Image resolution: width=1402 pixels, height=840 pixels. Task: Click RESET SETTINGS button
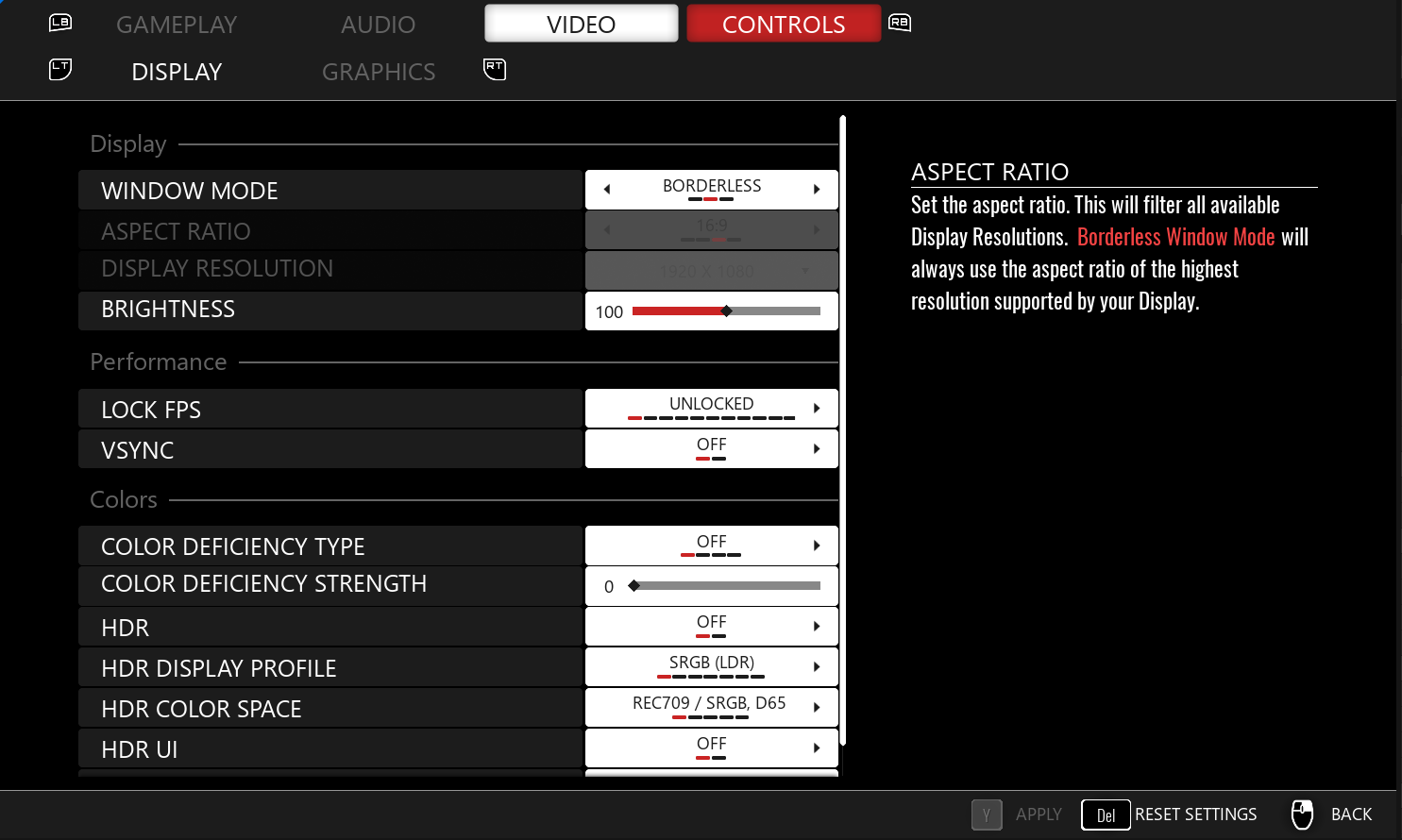click(x=1195, y=815)
